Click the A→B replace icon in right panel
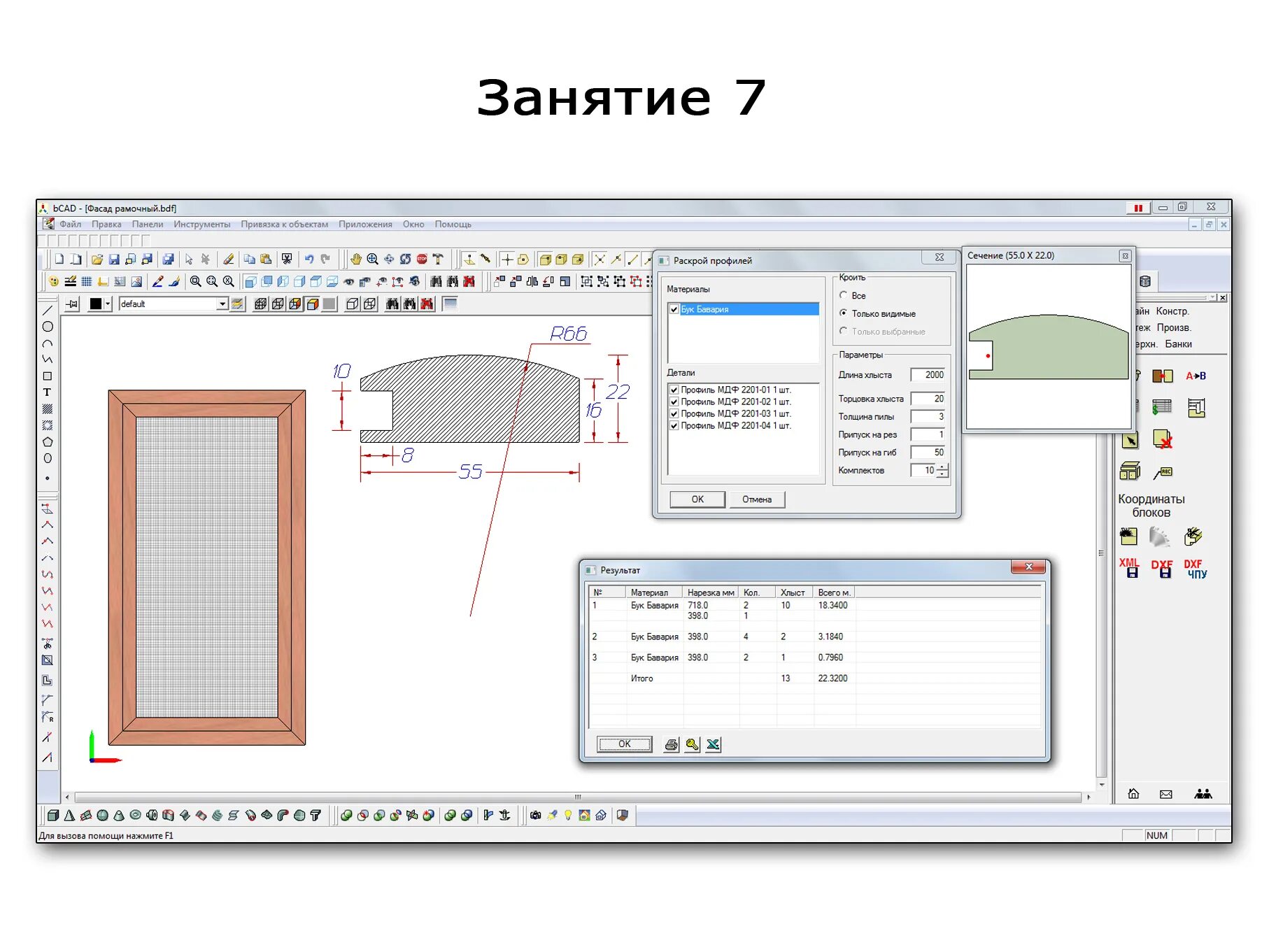Screen dimensions: 1269x952 coord(1196,376)
